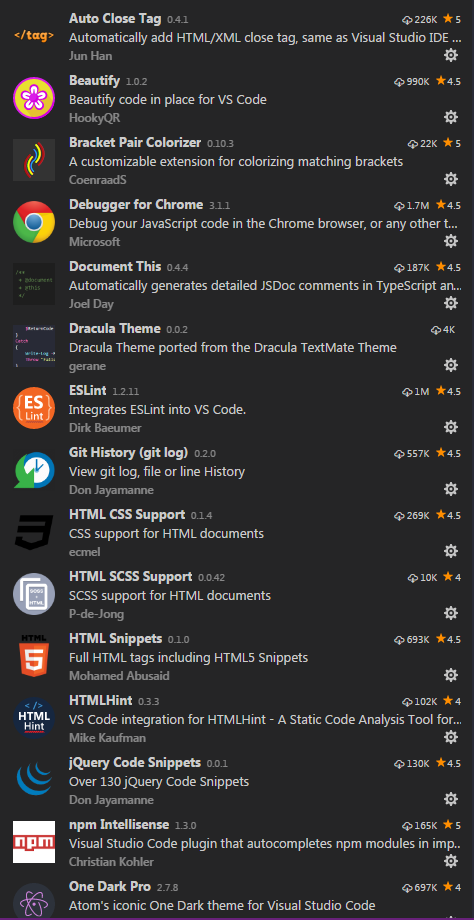
Task: Click the 'Integrates ESLint into VS Code.' description
Action: (x=157, y=410)
